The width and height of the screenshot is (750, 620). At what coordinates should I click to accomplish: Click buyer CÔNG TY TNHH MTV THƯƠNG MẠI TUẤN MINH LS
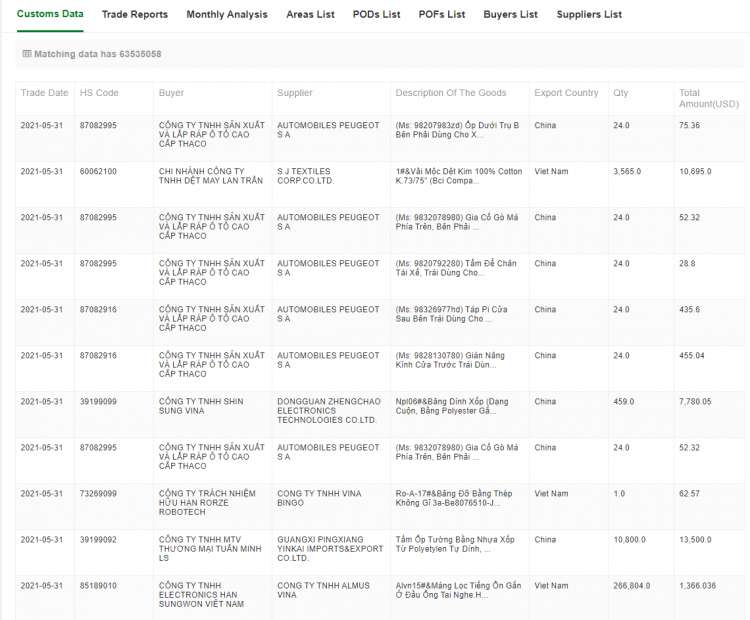210,548
